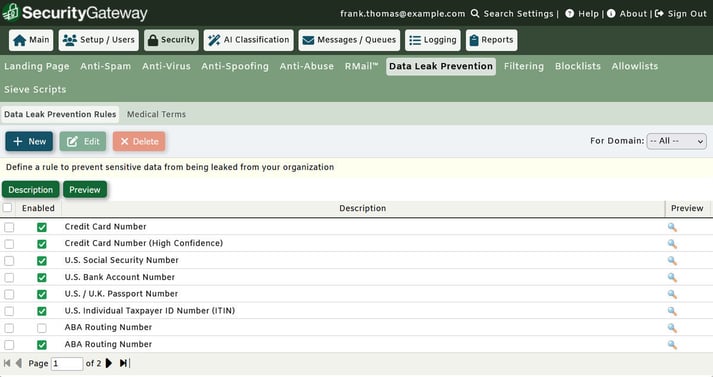Sort by the Enabled column header
713x377 pixels.
[38, 208]
